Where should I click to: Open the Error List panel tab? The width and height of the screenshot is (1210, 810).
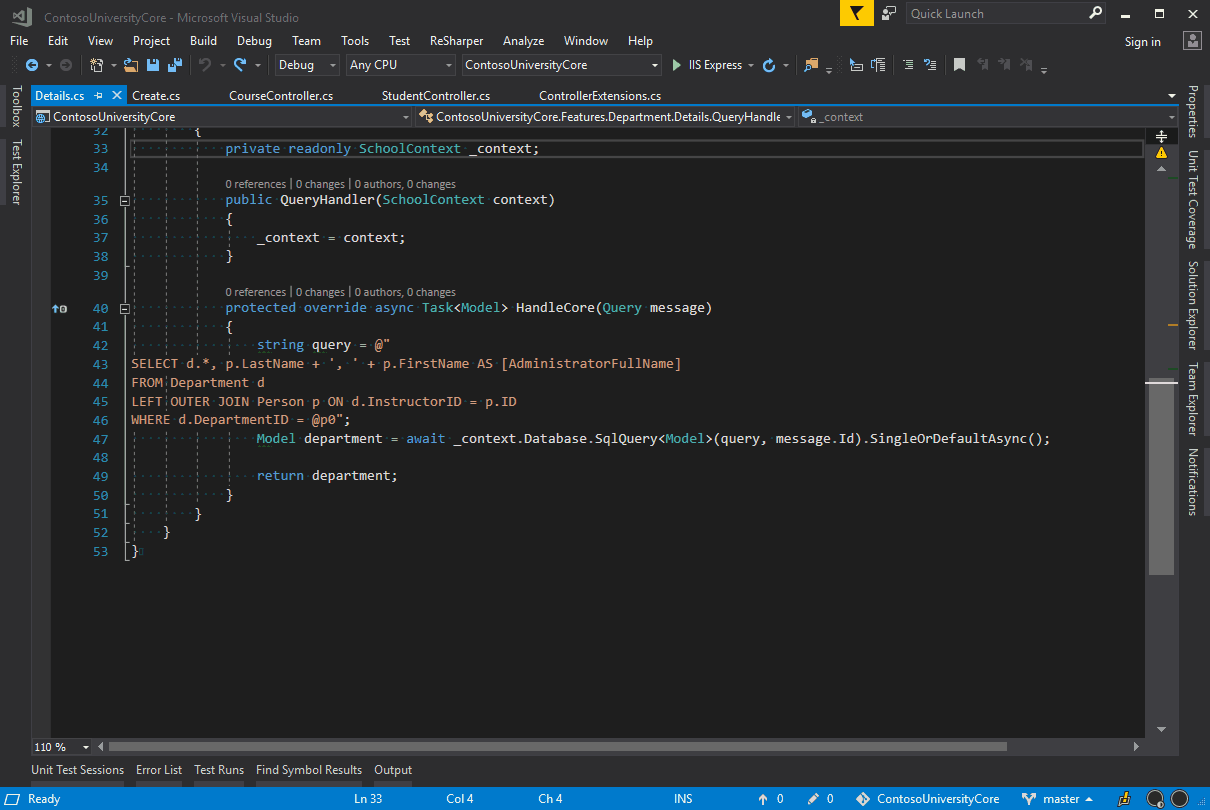tap(159, 770)
